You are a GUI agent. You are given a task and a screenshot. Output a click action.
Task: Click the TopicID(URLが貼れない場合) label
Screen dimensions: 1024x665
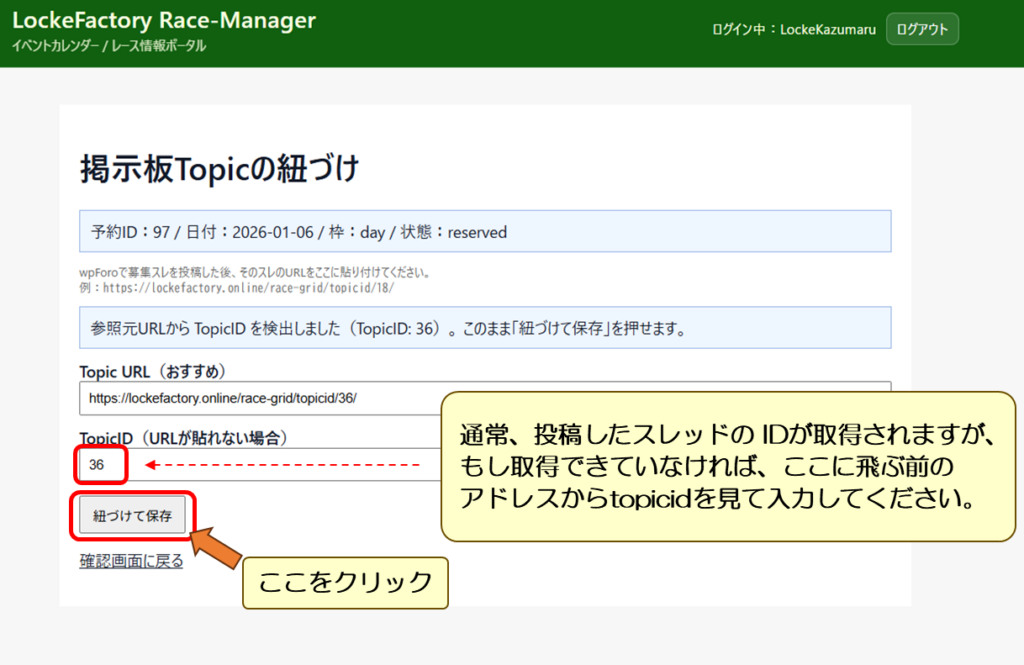(190, 437)
